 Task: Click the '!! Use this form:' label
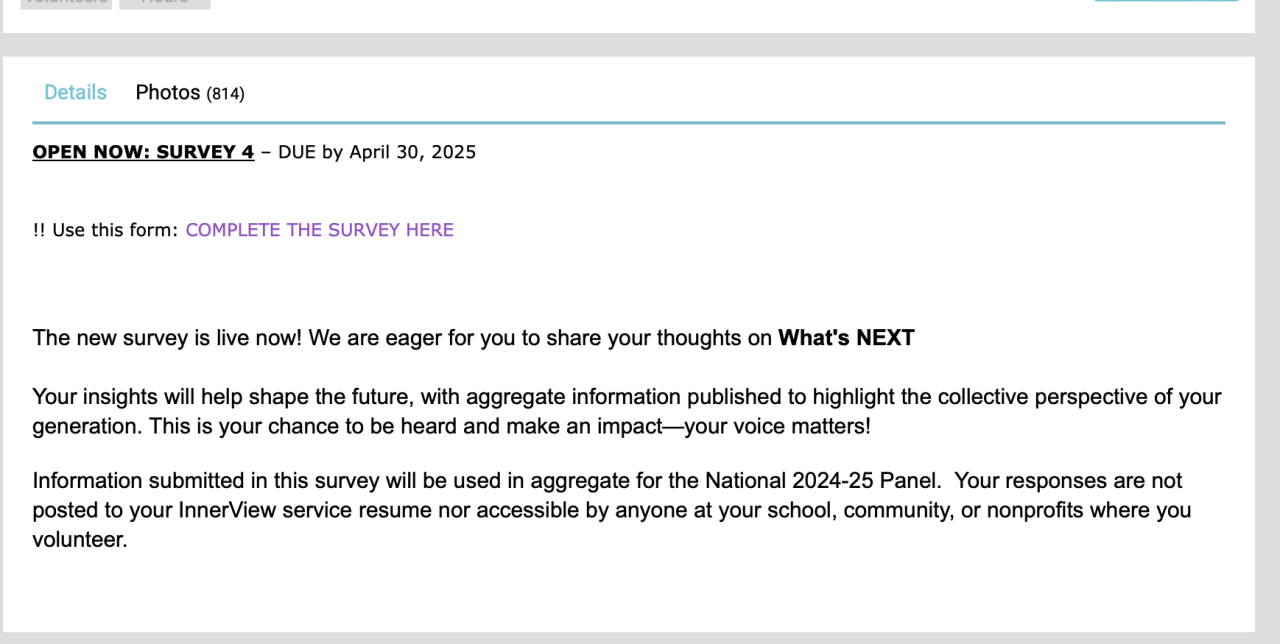105,230
